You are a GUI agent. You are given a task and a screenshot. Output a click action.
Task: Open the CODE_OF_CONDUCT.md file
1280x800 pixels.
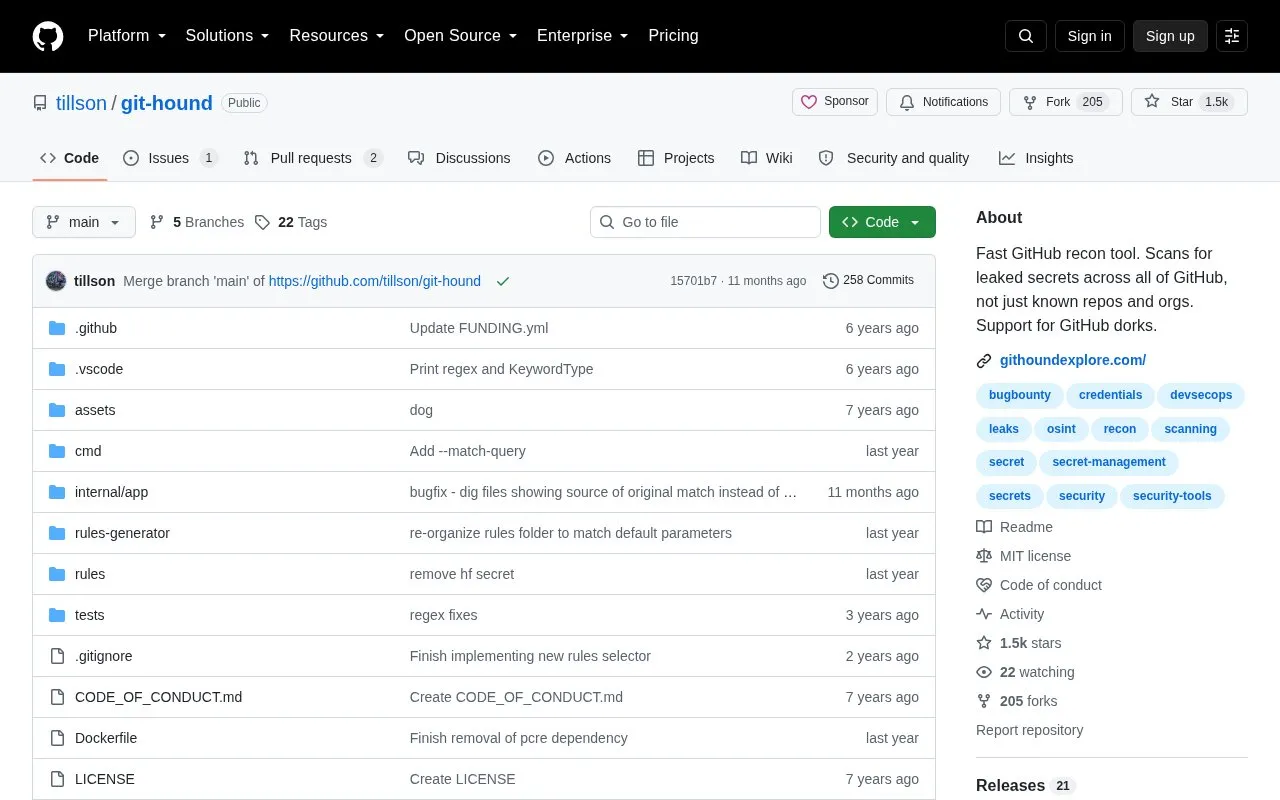(158, 697)
